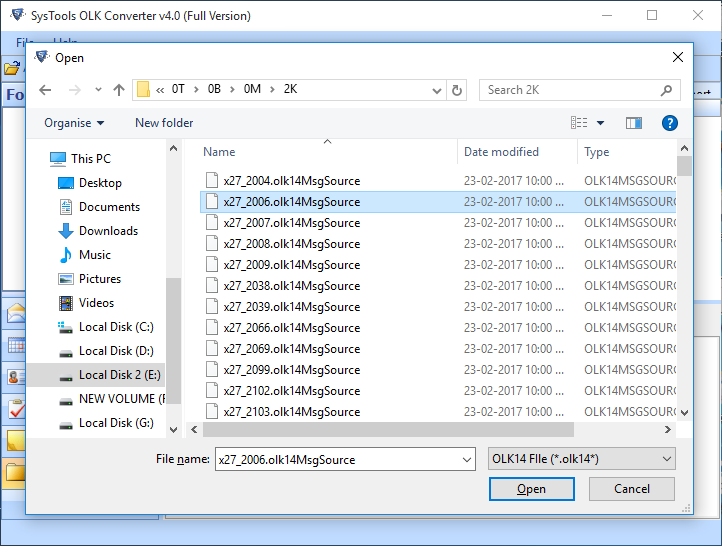Open the Desktop folder
722x546 pixels.
[x=90, y=183]
